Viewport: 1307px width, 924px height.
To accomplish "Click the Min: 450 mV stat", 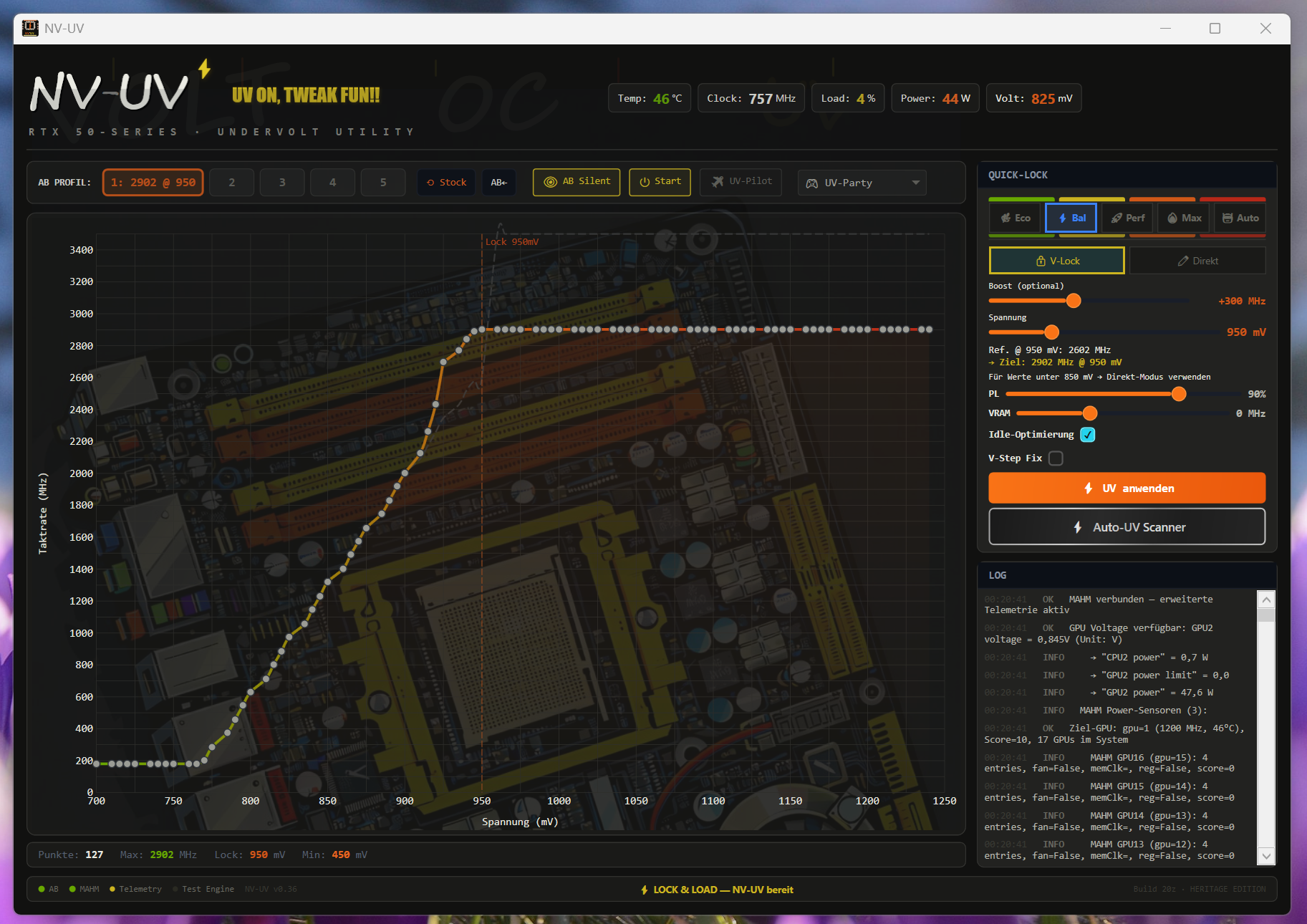I will (334, 855).
